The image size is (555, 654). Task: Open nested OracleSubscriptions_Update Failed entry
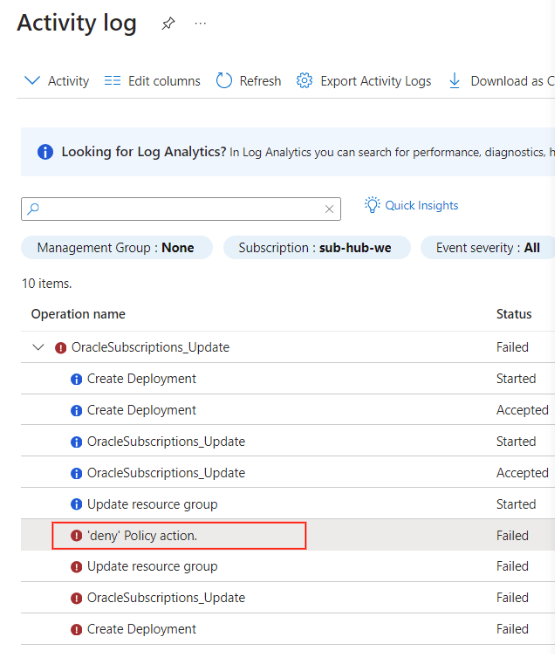click(166, 598)
